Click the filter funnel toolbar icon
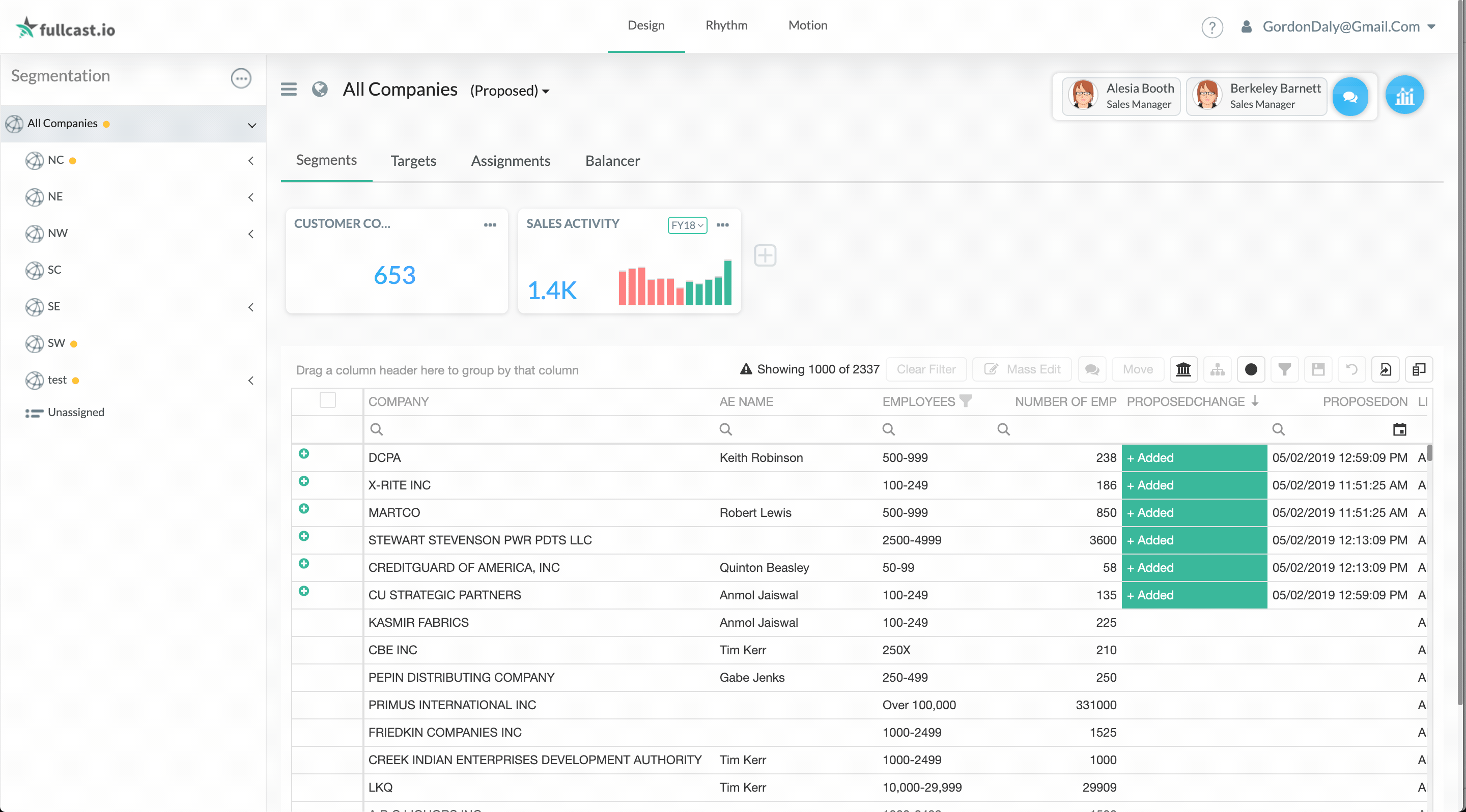 pos(1284,369)
